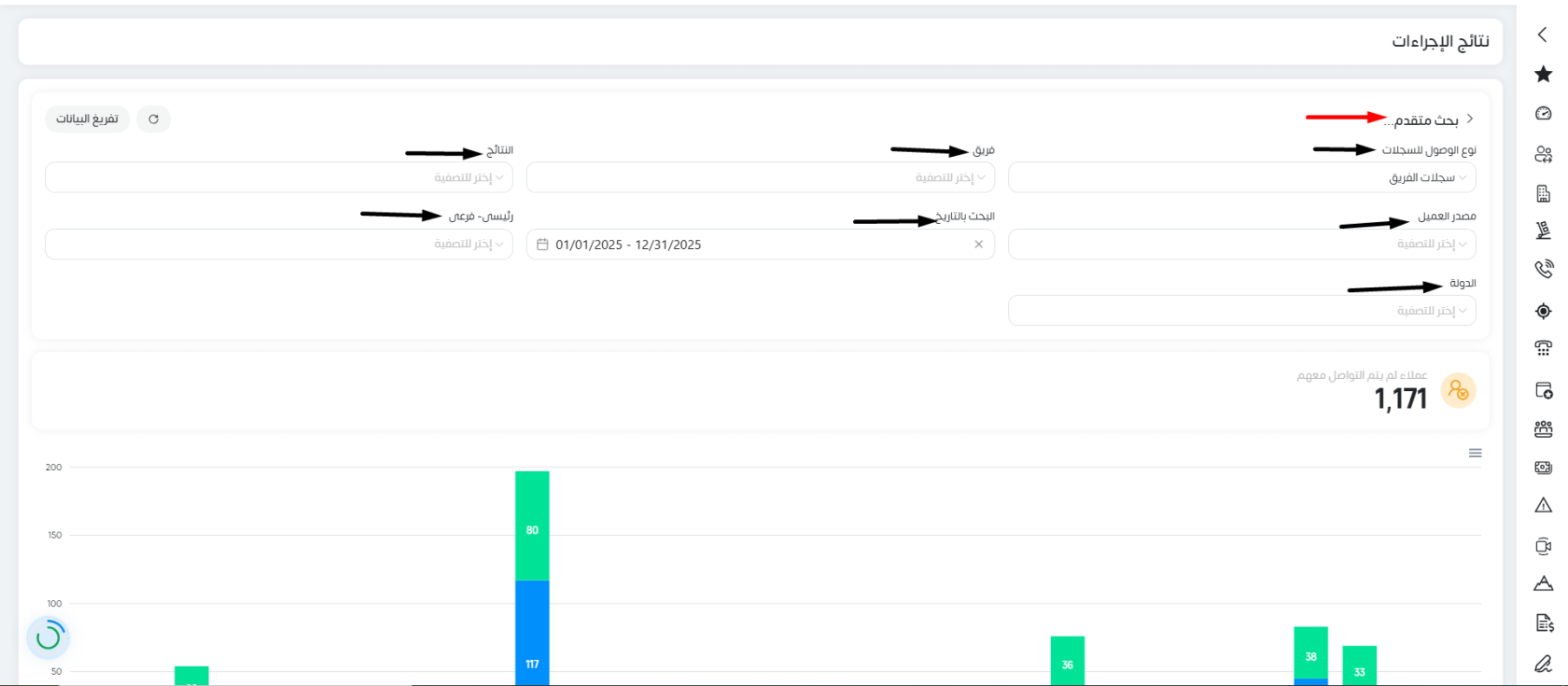Click the date range field 01/01/2025 - 12/31/2025

[x=761, y=244]
